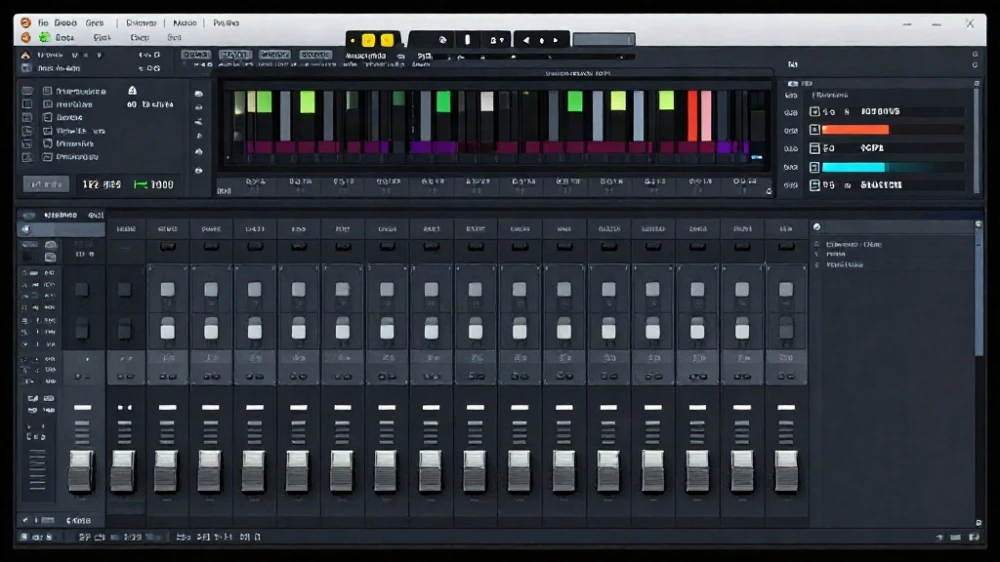Click the first yellow square toolbar button
1000x562 pixels.
pyautogui.click(x=368, y=40)
